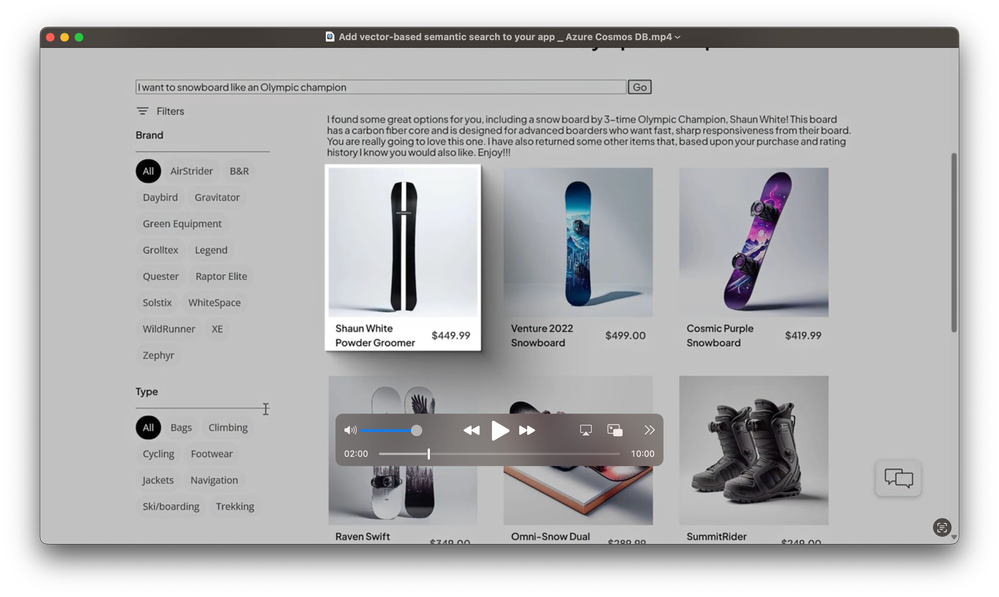Click the 10:00 duration label
The image size is (999, 597).
point(642,454)
